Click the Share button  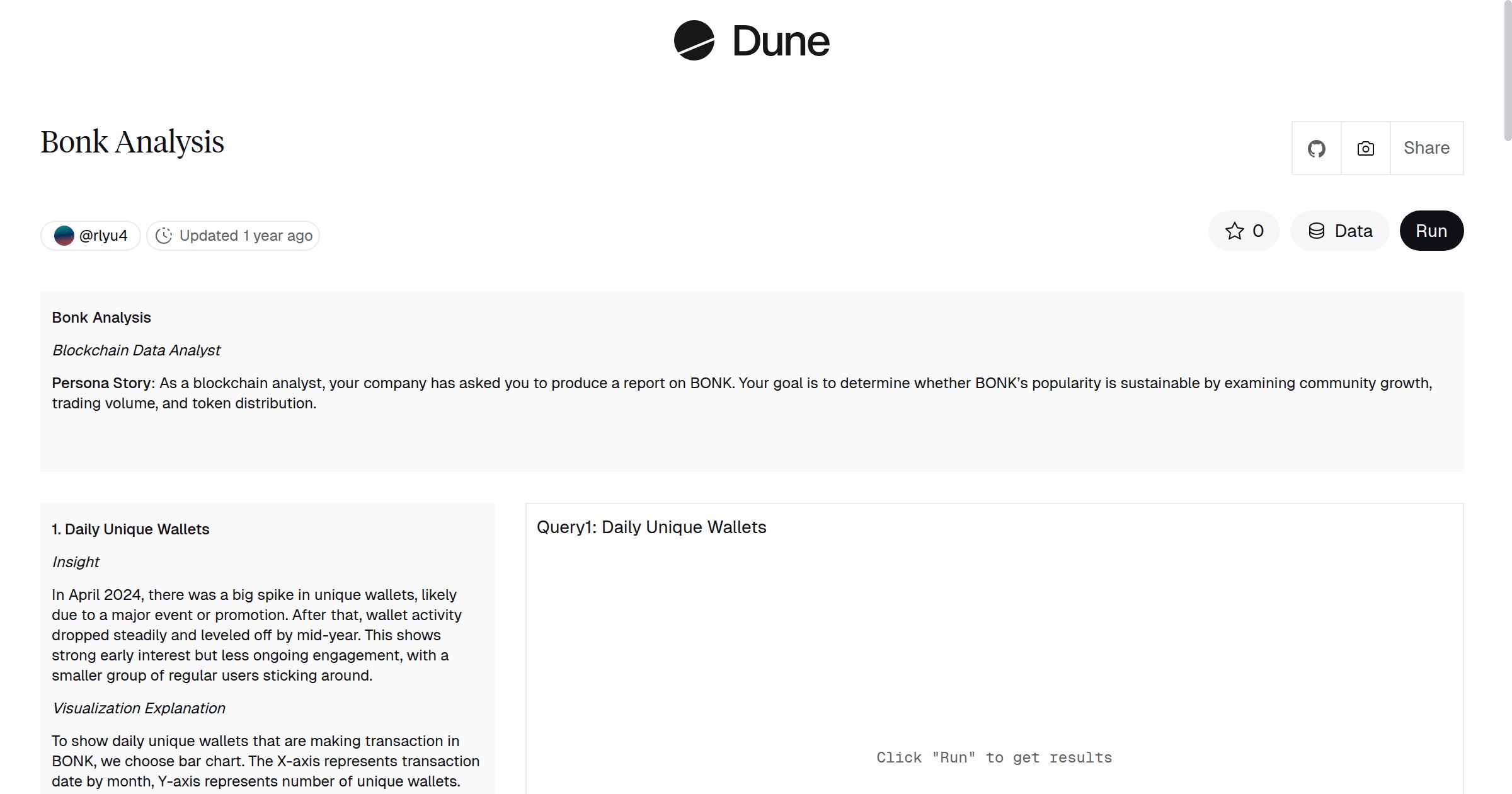point(1426,147)
